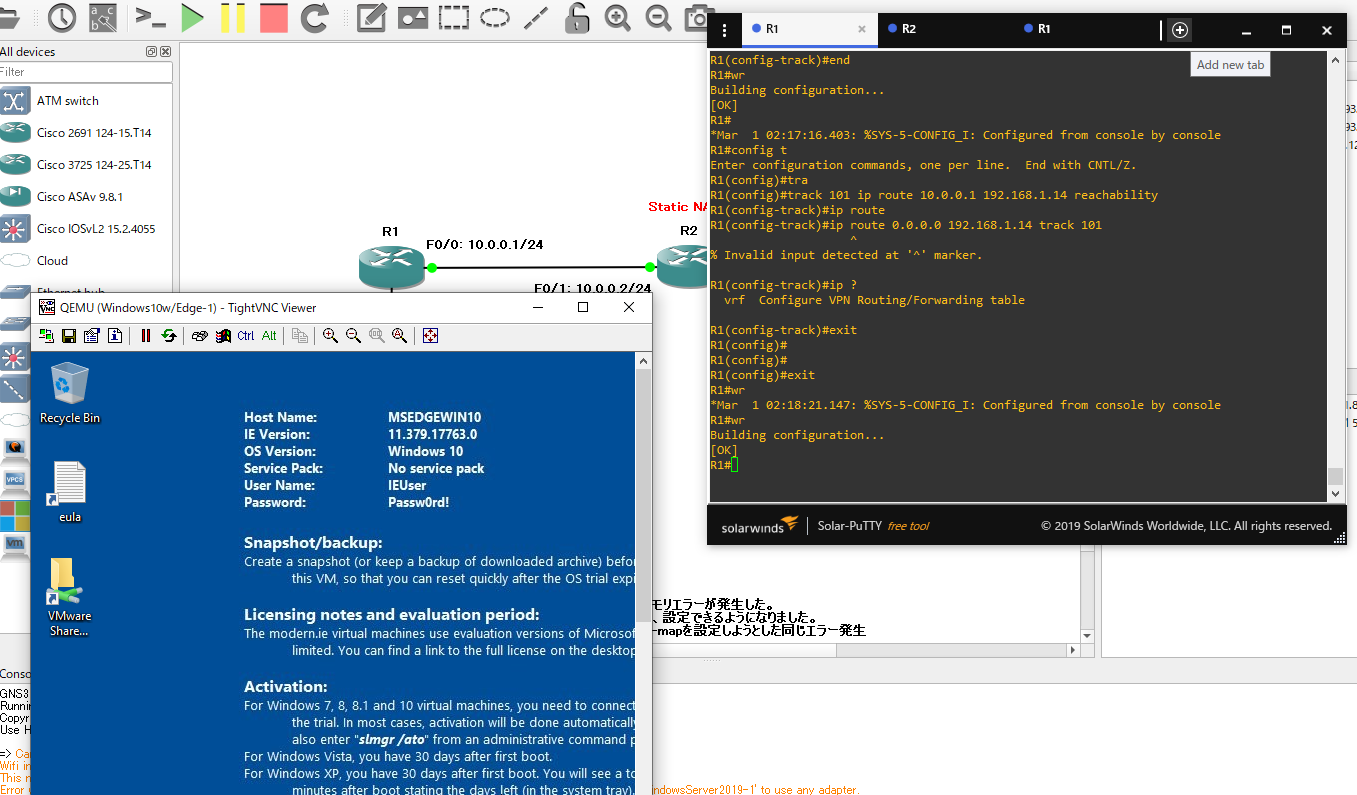Zoom out within the TightVNC viewer

(353, 336)
